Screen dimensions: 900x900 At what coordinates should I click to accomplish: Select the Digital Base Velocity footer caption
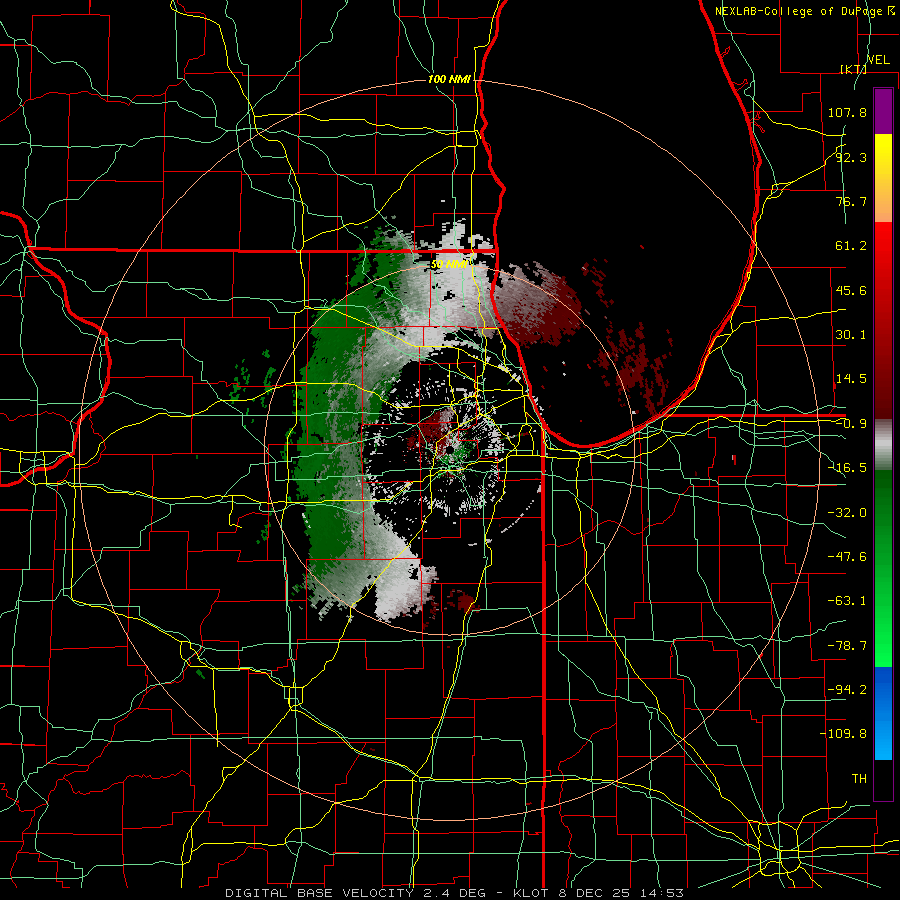coord(454,893)
